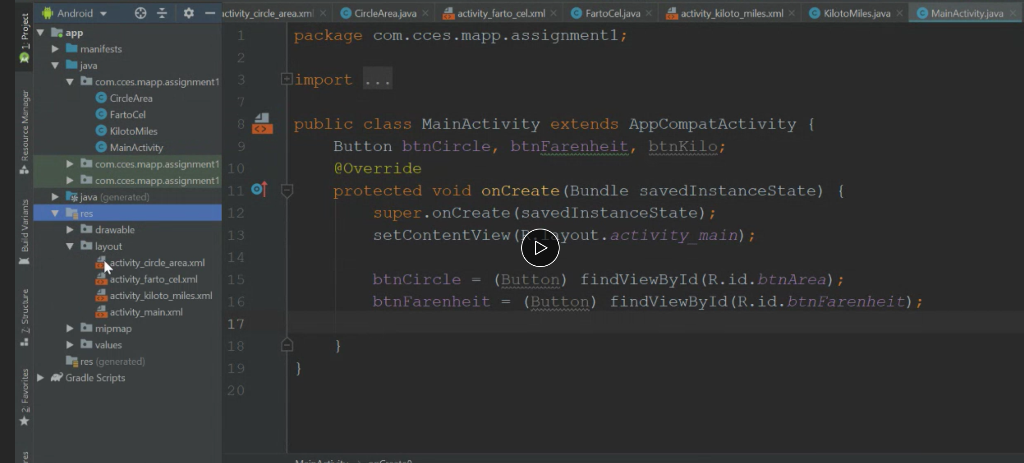
Task: Click the Build Variants android icon
Action: pos(24,261)
